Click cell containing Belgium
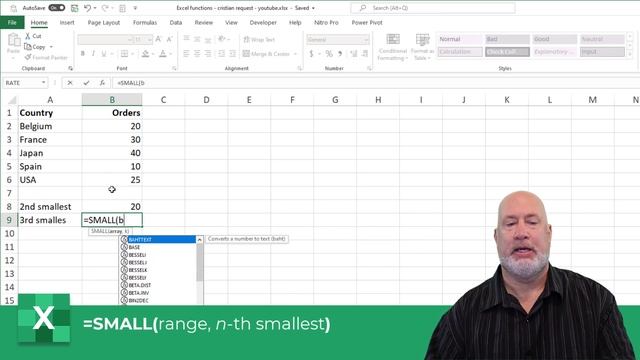 (50, 126)
